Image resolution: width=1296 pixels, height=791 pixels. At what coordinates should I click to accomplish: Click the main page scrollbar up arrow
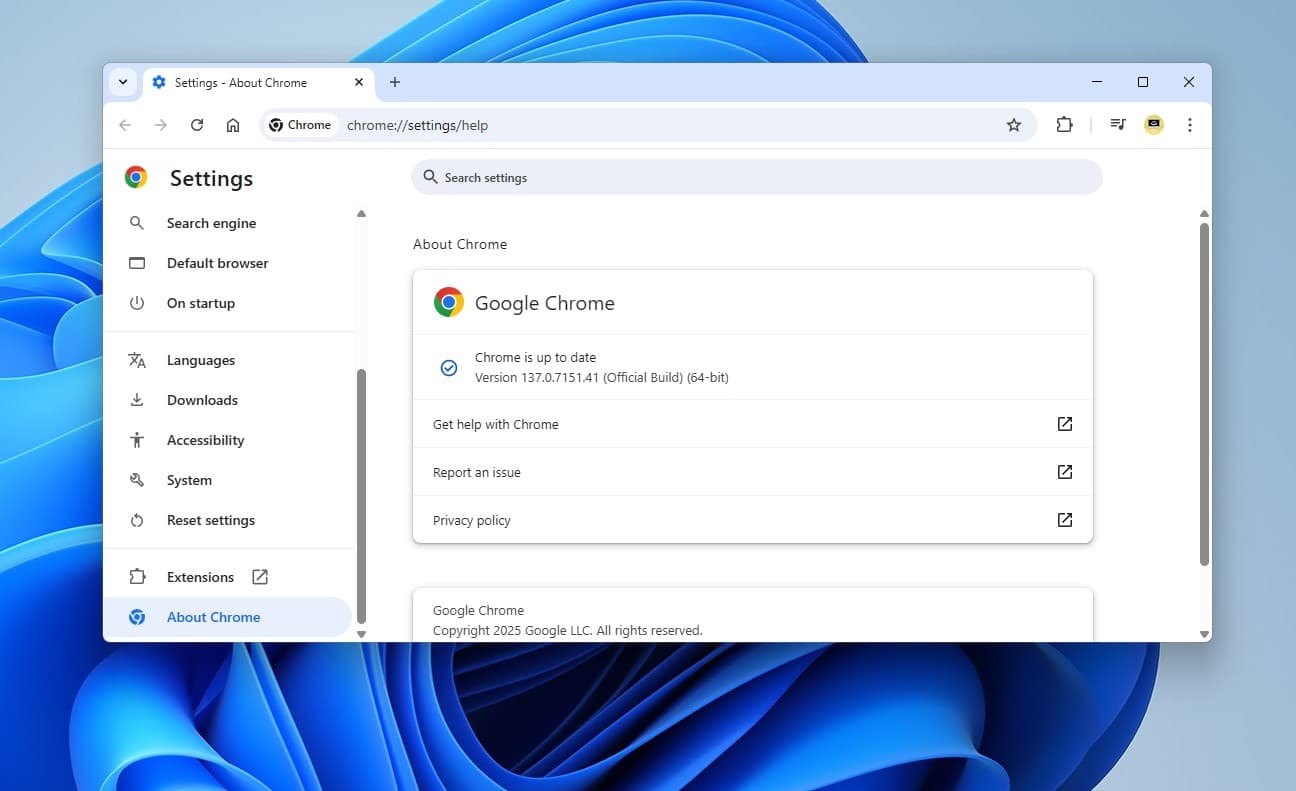tap(1204, 214)
